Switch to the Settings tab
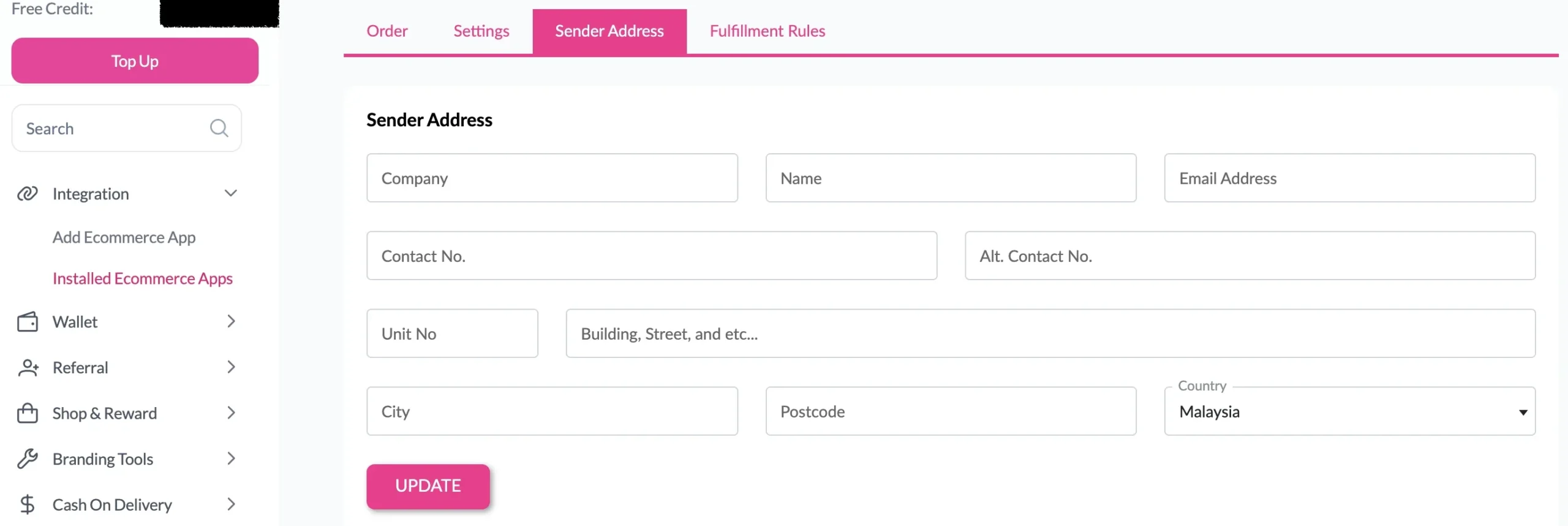The image size is (1568, 526). point(481,31)
